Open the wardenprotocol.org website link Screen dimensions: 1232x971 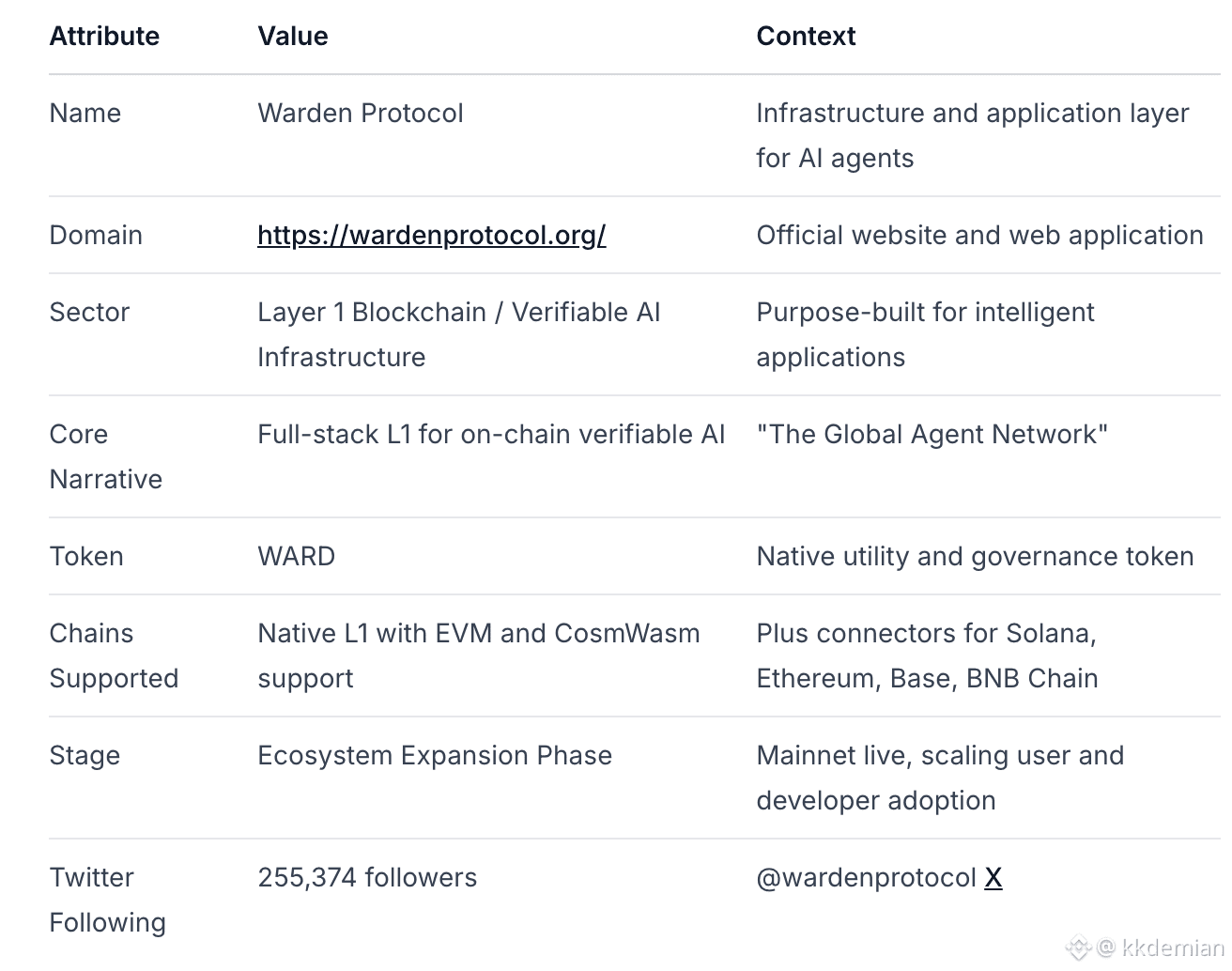click(431, 235)
